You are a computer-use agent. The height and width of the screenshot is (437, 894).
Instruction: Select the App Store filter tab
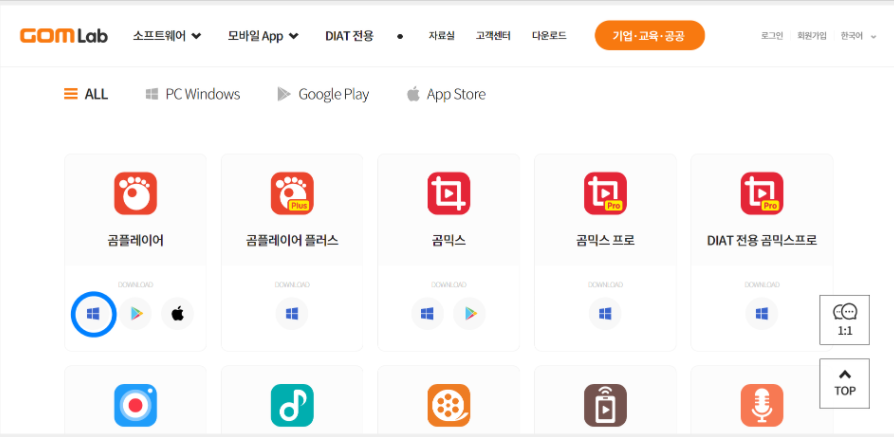[446, 94]
